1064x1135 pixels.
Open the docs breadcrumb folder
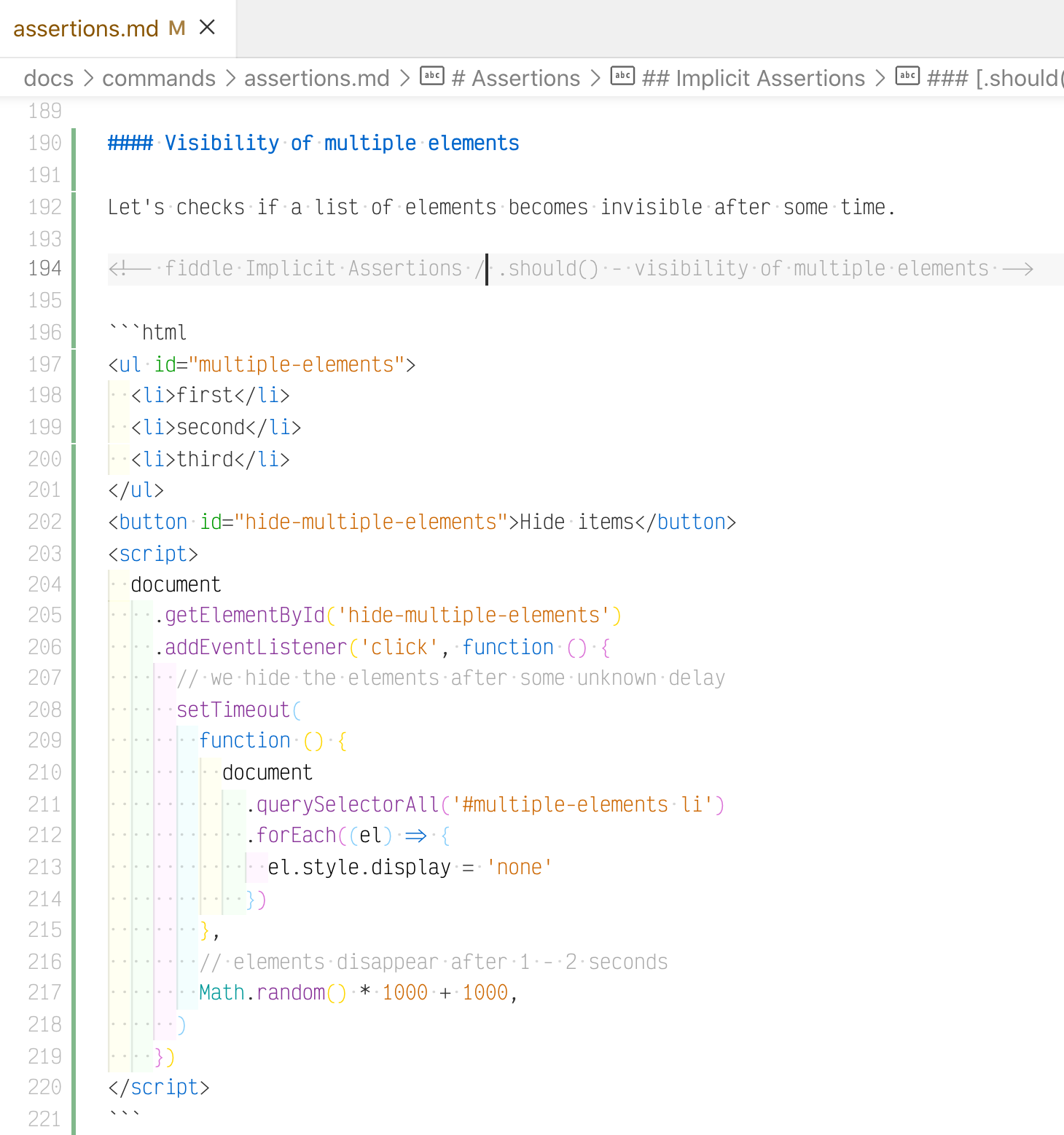[49, 78]
